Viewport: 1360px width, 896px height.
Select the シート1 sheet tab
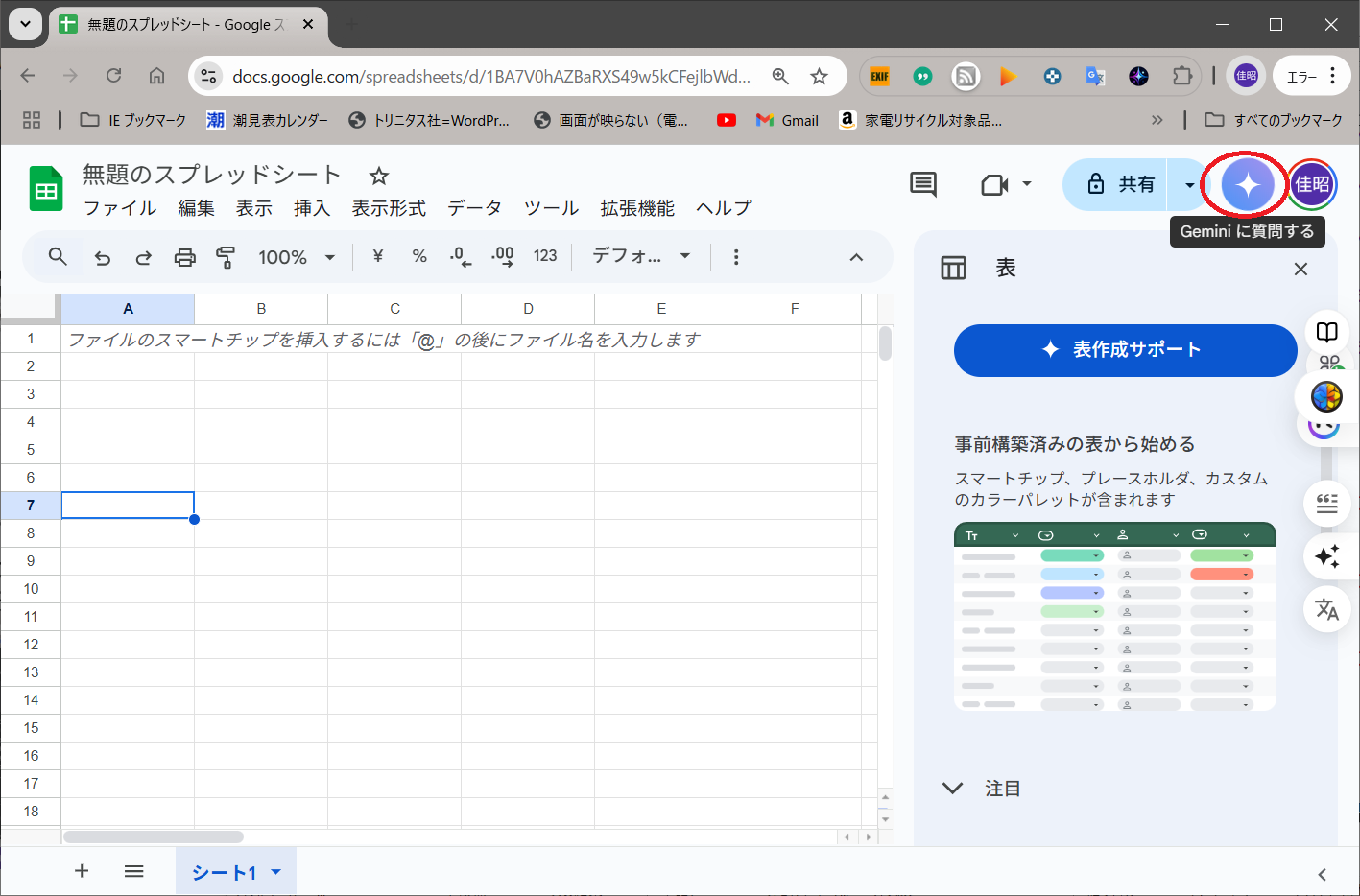[224, 872]
